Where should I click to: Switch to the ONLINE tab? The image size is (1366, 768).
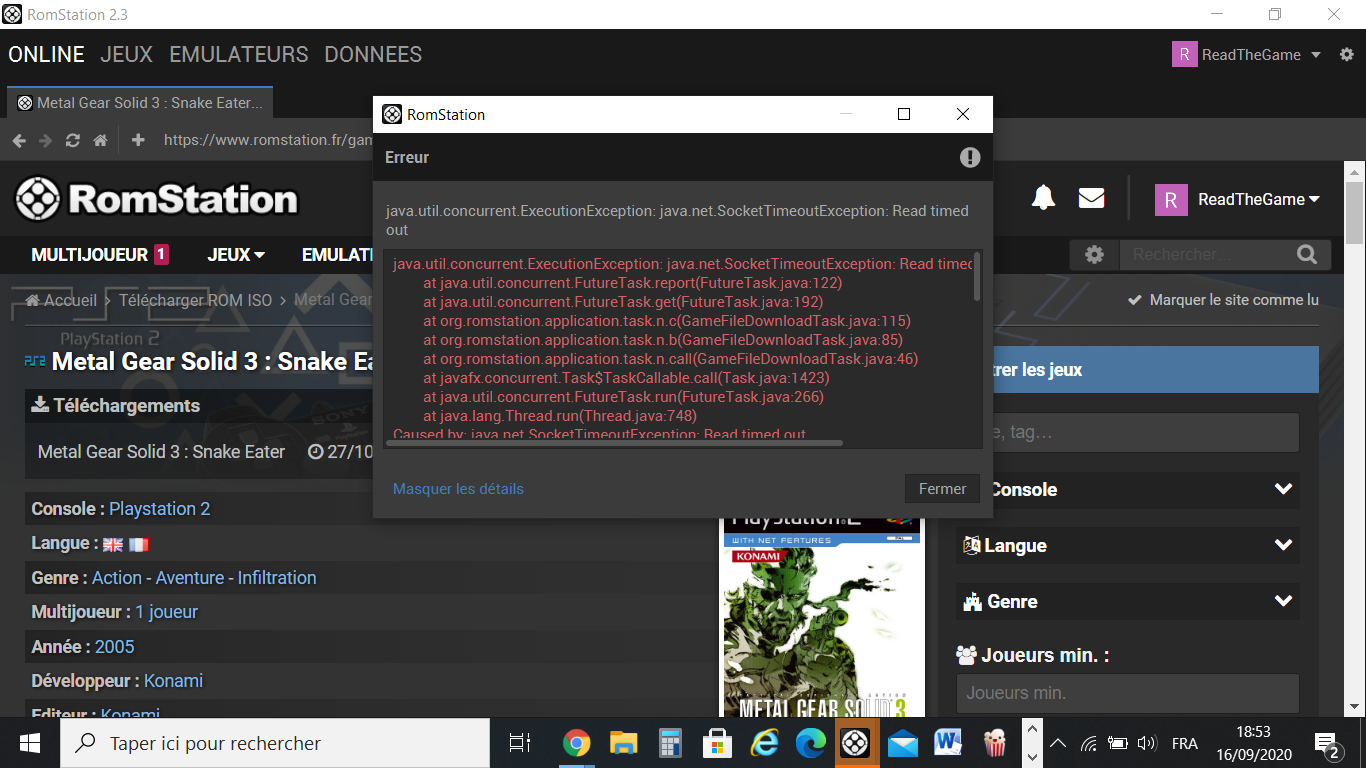(46, 55)
